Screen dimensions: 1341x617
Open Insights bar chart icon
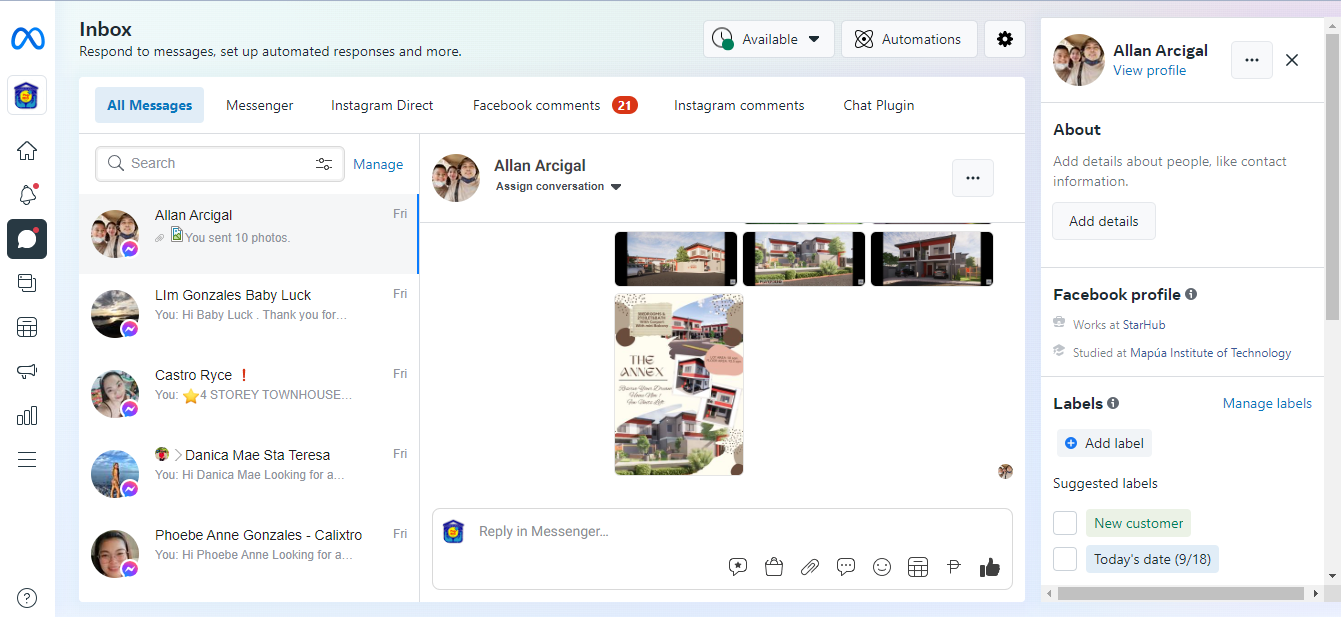(27, 415)
